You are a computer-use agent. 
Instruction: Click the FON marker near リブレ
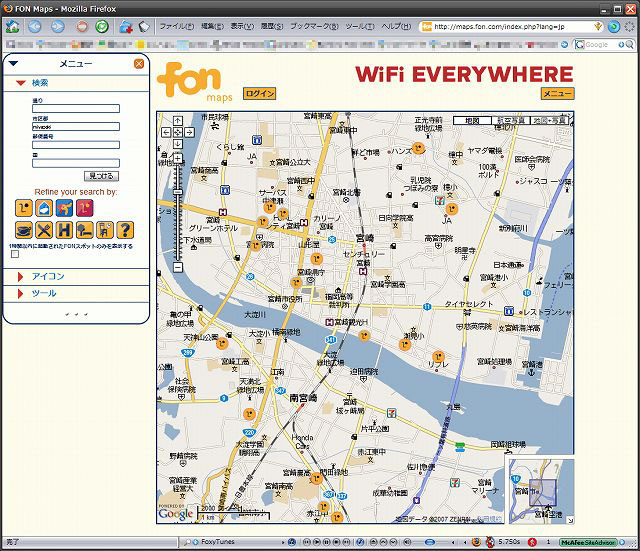[438, 356]
